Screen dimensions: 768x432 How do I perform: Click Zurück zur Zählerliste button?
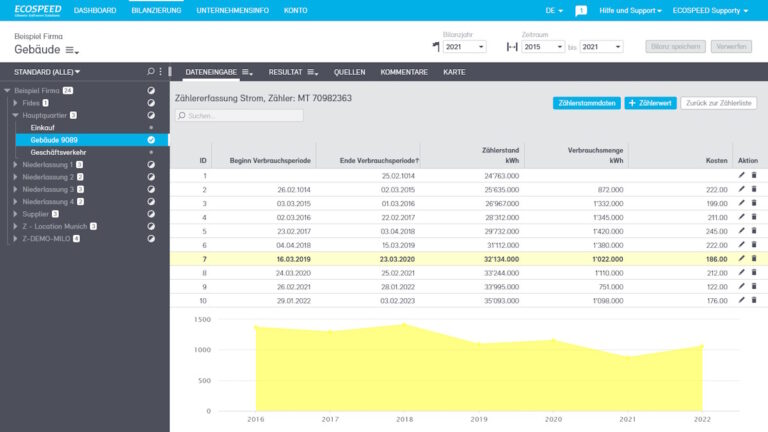(x=720, y=103)
